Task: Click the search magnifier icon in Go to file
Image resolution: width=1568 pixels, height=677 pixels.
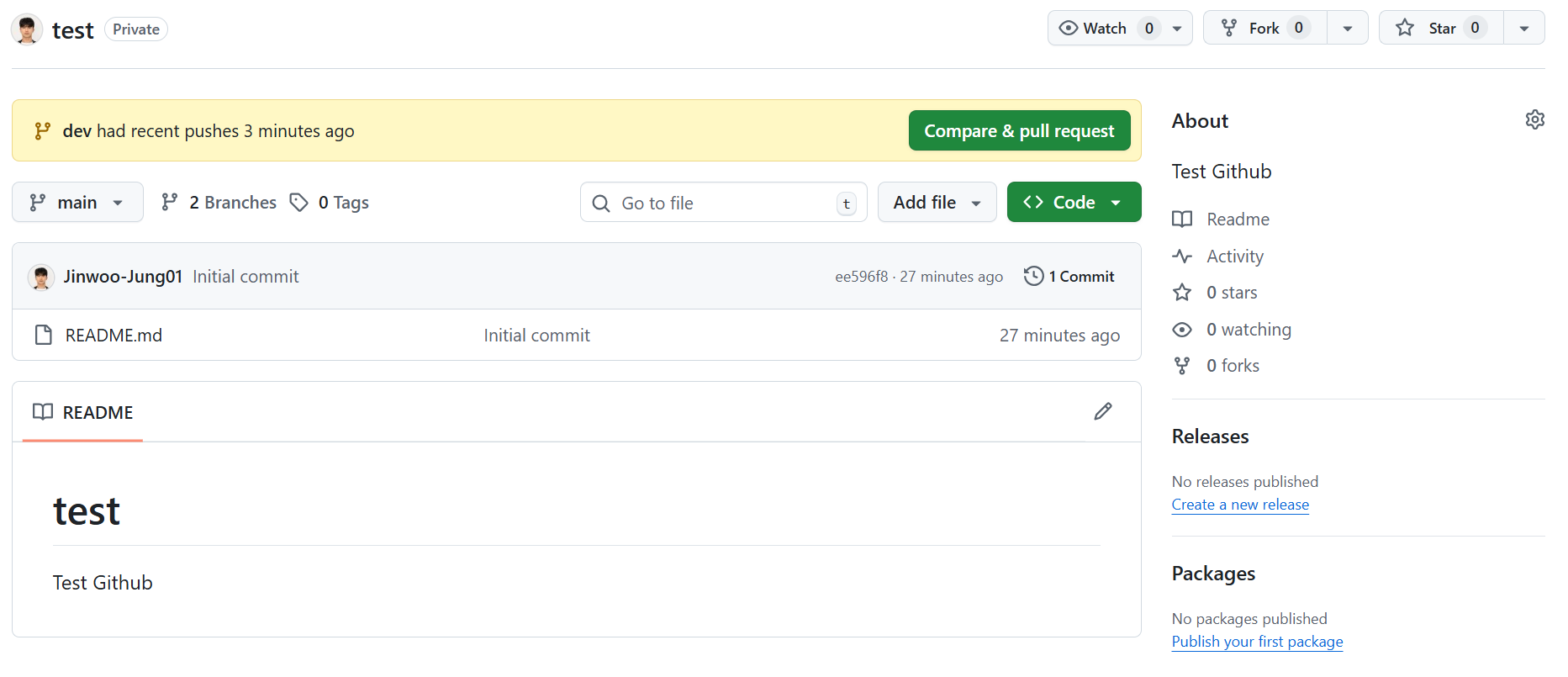Action: tap(600, 203)
